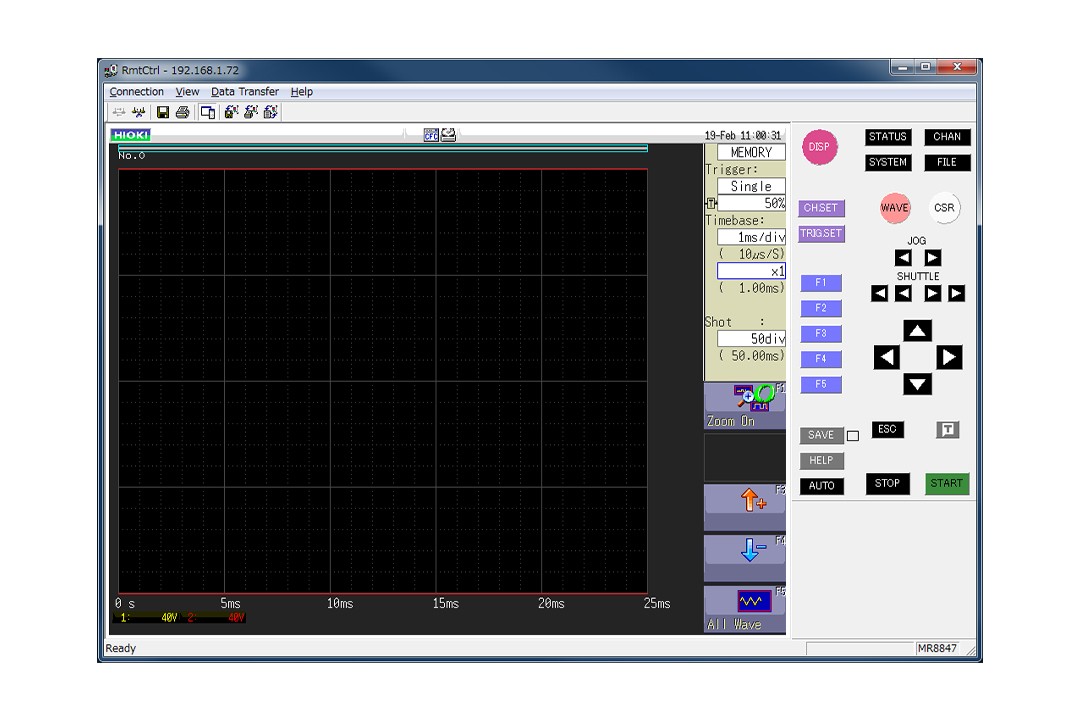This screenshot has width=1080, height=720.
Task: Click the SYSTEM button
Action: (888, 163)
